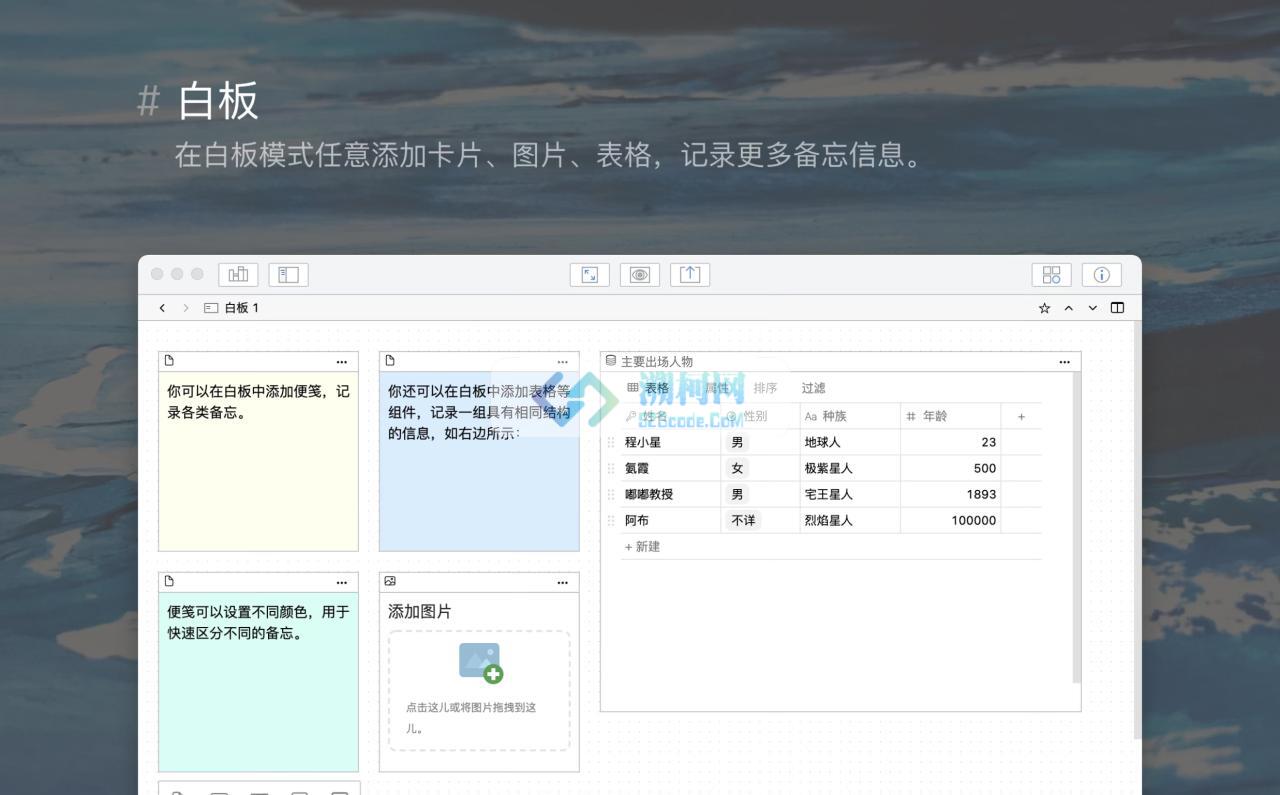The width and height of the screenshot is (1280, 795).
Task: Open the more menu of yellow note
Action: (342, 362)
